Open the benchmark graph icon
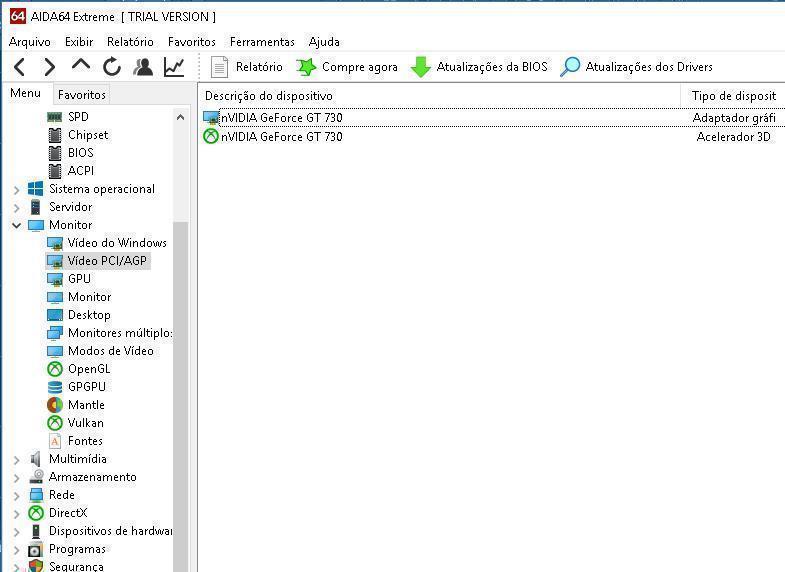785x572 pixels. [174, 67]
